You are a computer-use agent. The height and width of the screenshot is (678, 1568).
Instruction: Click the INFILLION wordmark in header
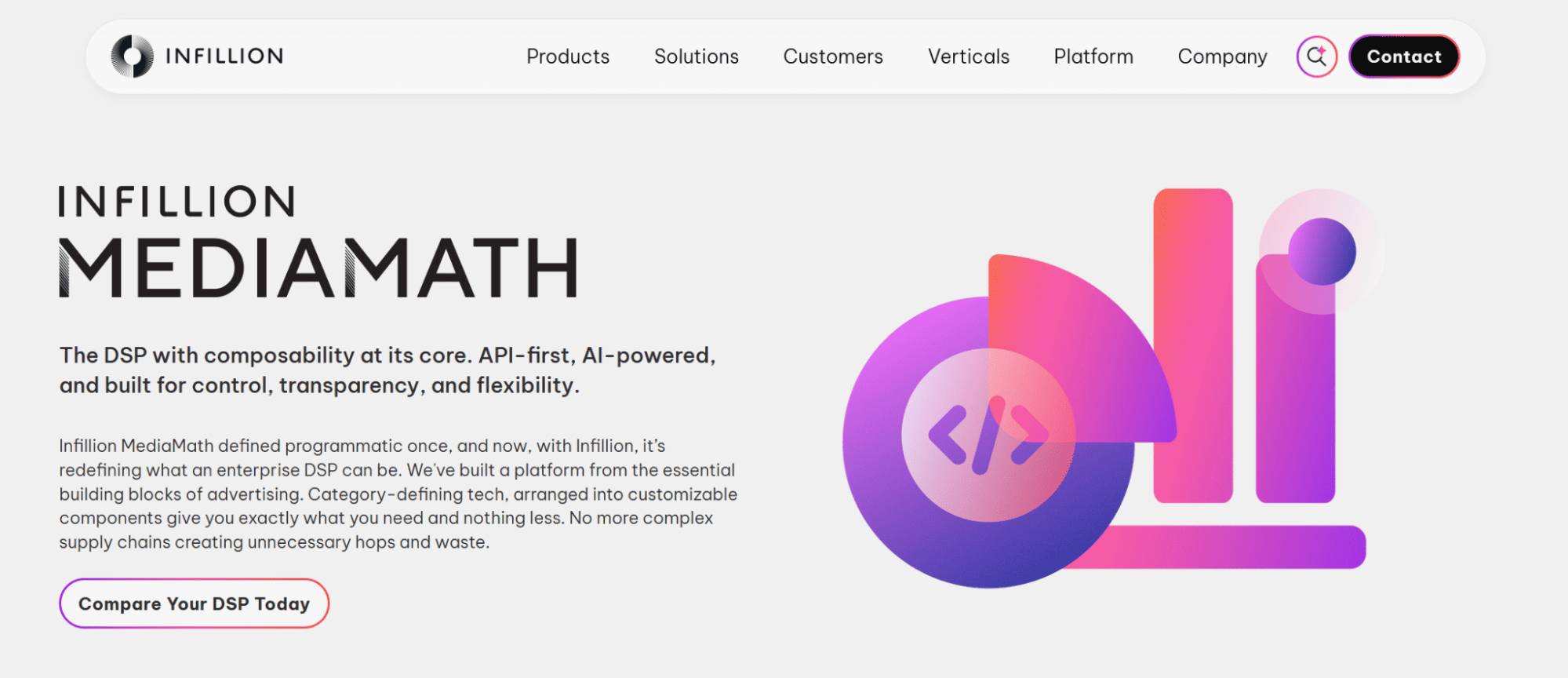[224, 56]
